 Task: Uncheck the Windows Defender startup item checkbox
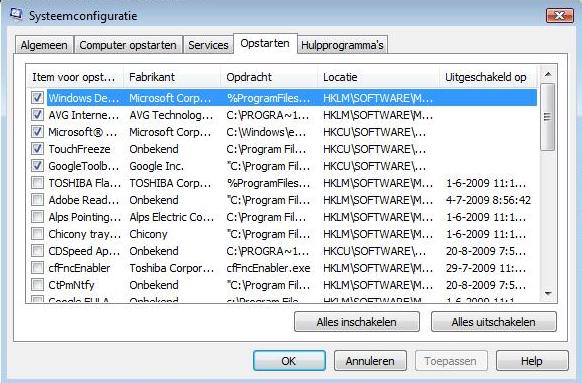point(37,98)
